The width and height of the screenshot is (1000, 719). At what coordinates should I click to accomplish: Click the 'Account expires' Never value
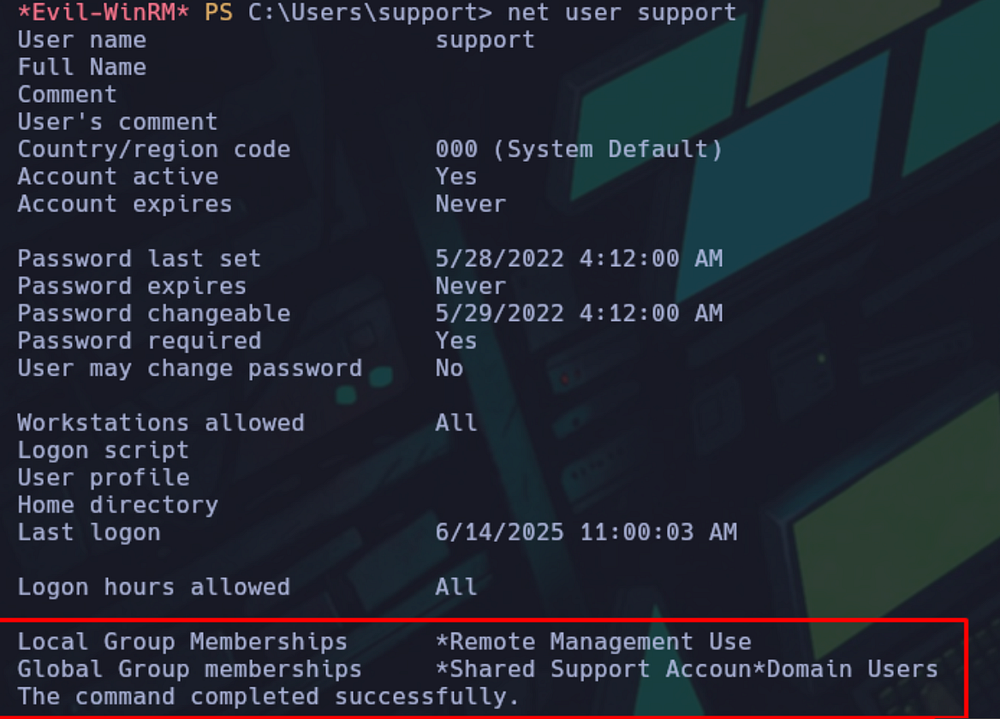471,204
